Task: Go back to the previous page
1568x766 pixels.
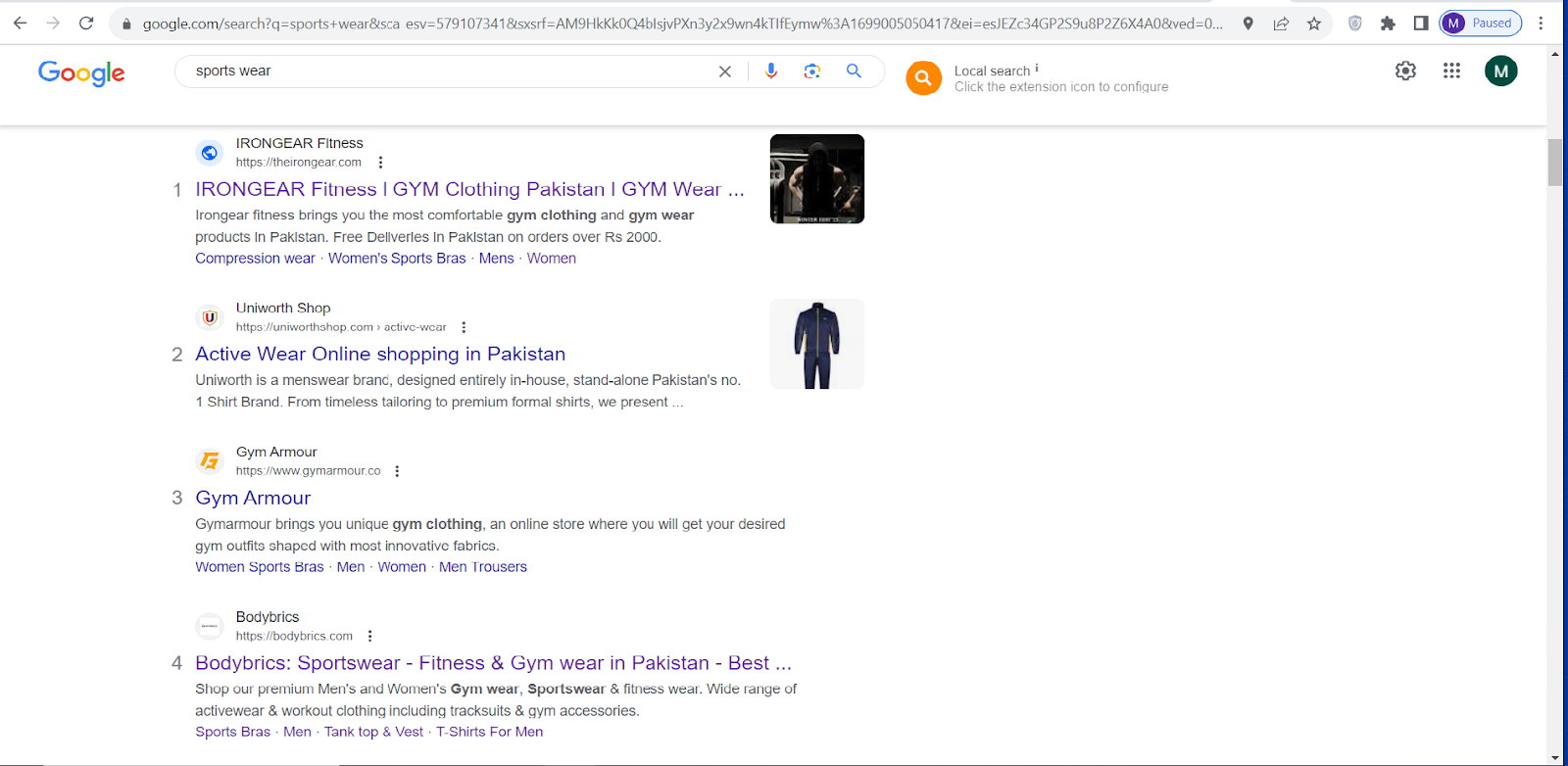Action: point(21,24)
